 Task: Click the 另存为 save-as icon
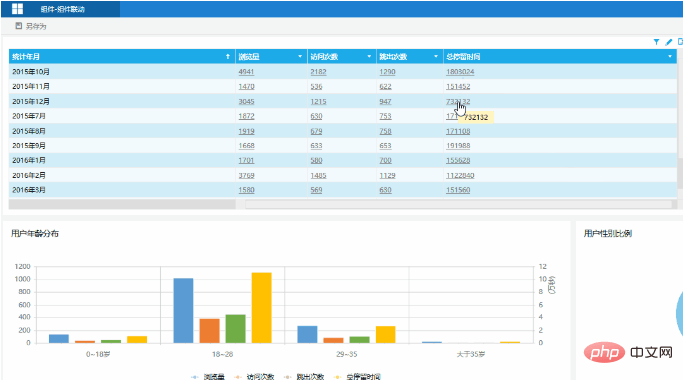pos(19,26)
